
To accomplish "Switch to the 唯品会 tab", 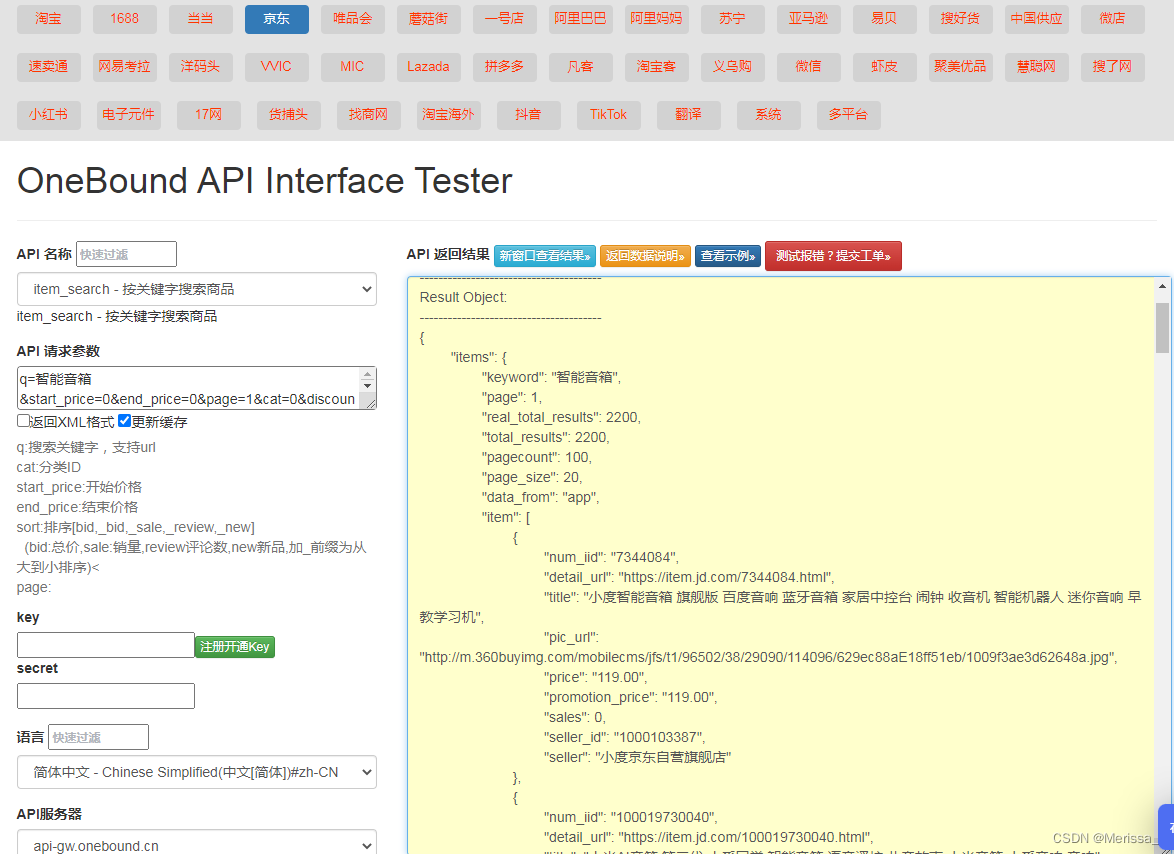I will (353, 19).
